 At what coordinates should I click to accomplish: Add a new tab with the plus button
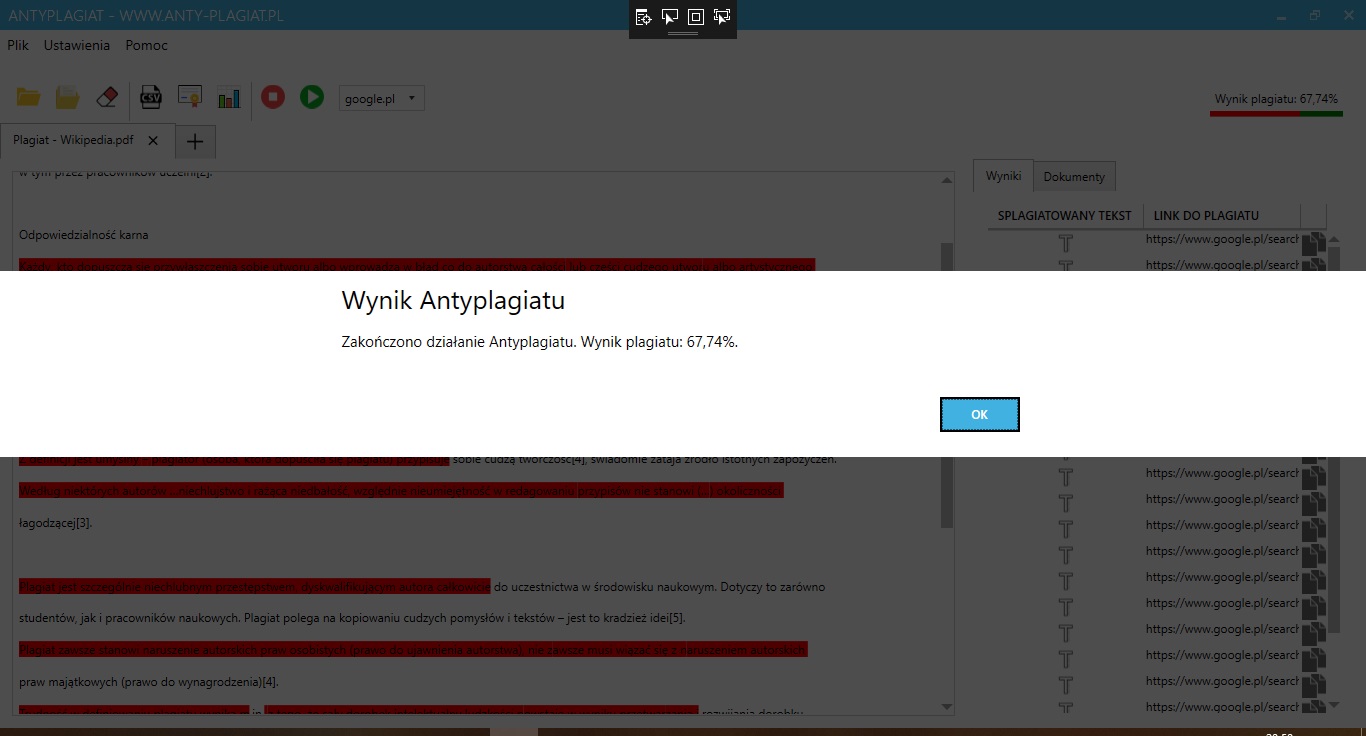195,142
